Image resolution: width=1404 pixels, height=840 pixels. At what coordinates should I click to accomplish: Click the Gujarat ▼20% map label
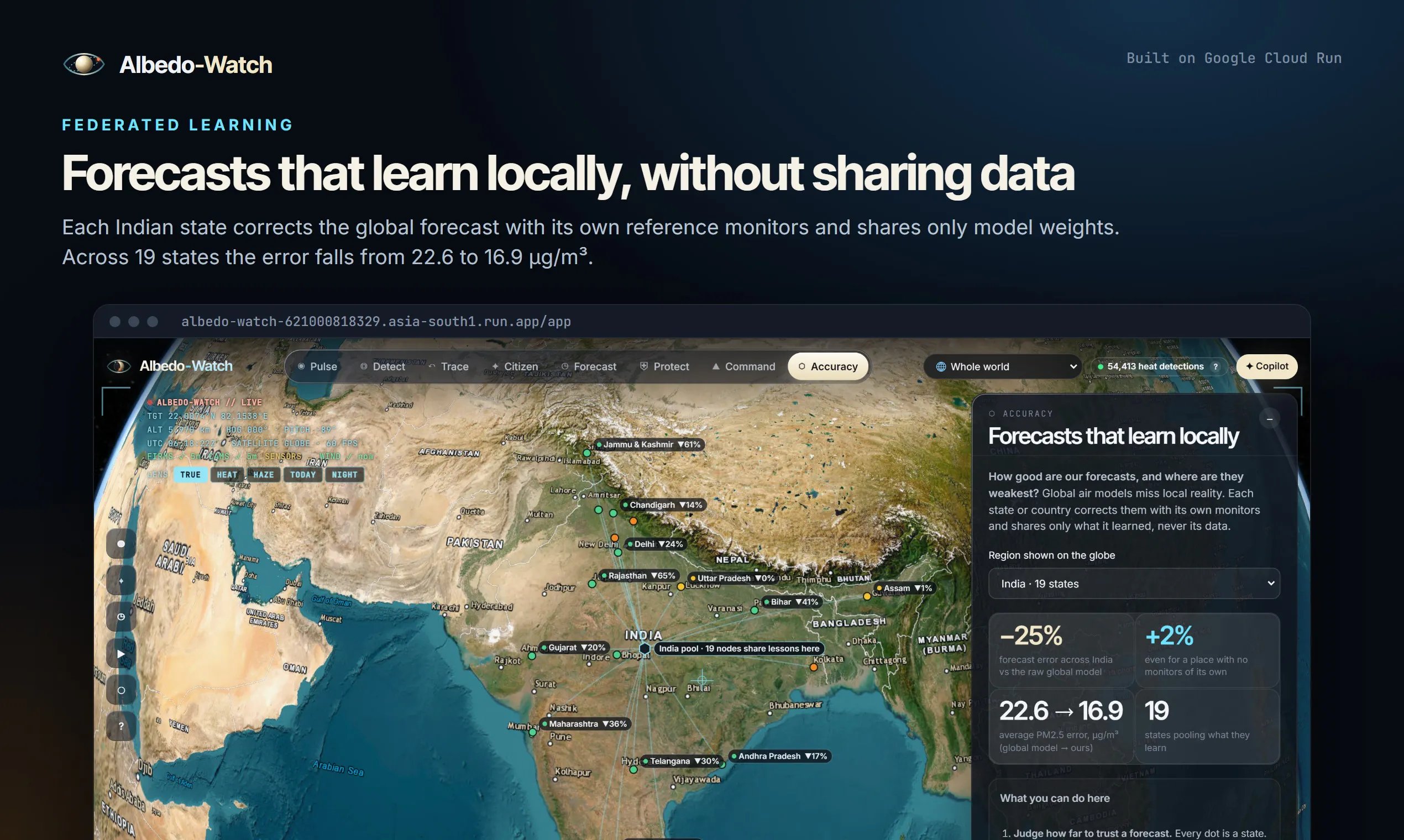coord(574,648)
